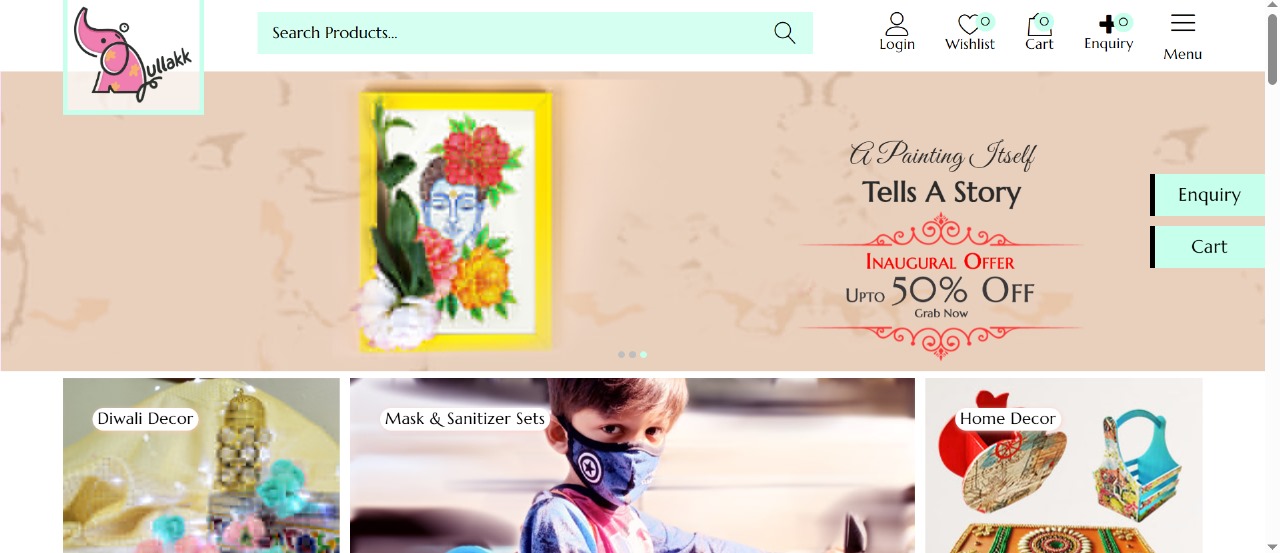This screenshot has height=553, width=1280.
Task: Click the Bullakk elephant logo
Action: coord(133,55)
